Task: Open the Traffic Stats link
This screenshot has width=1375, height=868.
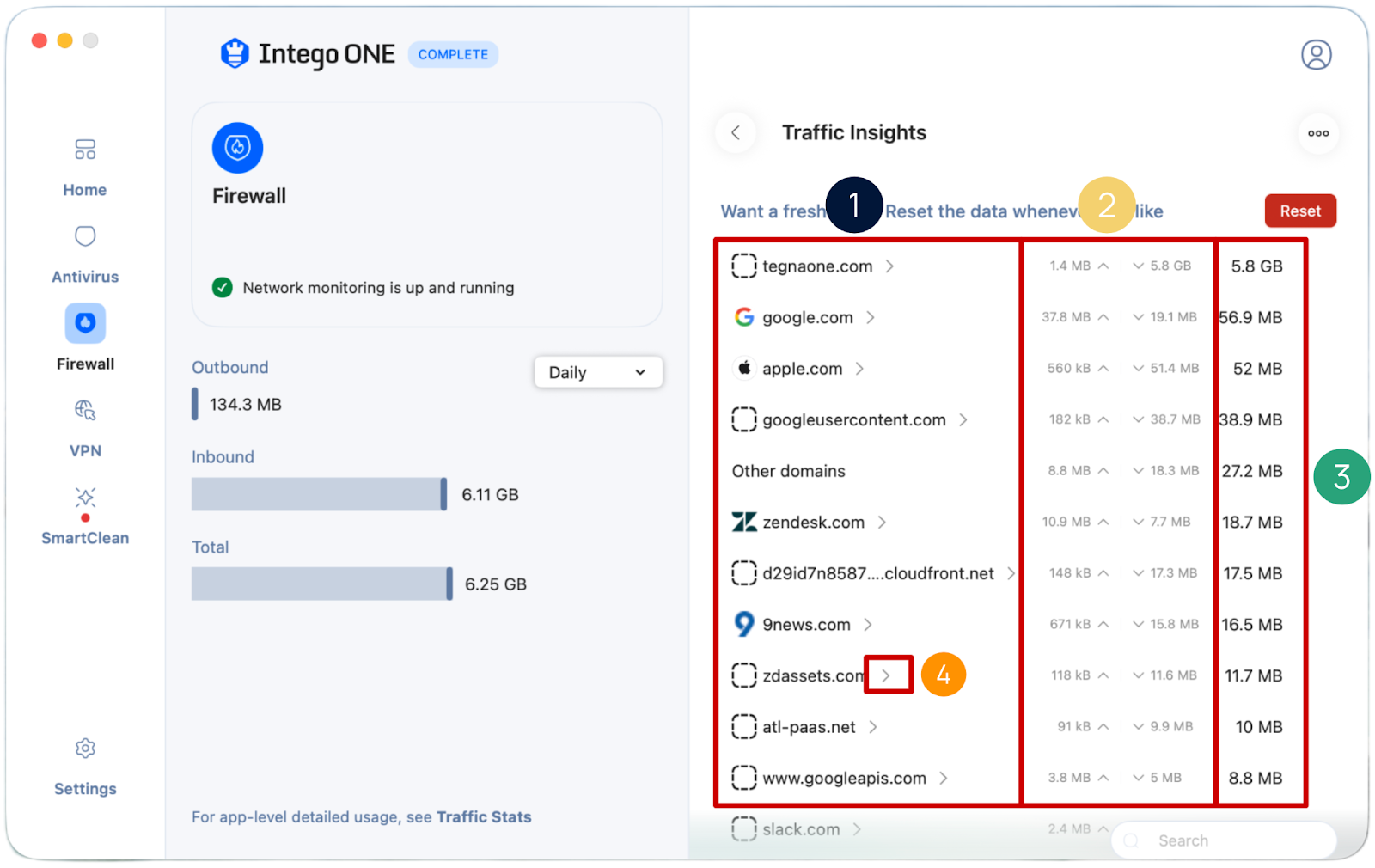Action: (x=484, y=817)
